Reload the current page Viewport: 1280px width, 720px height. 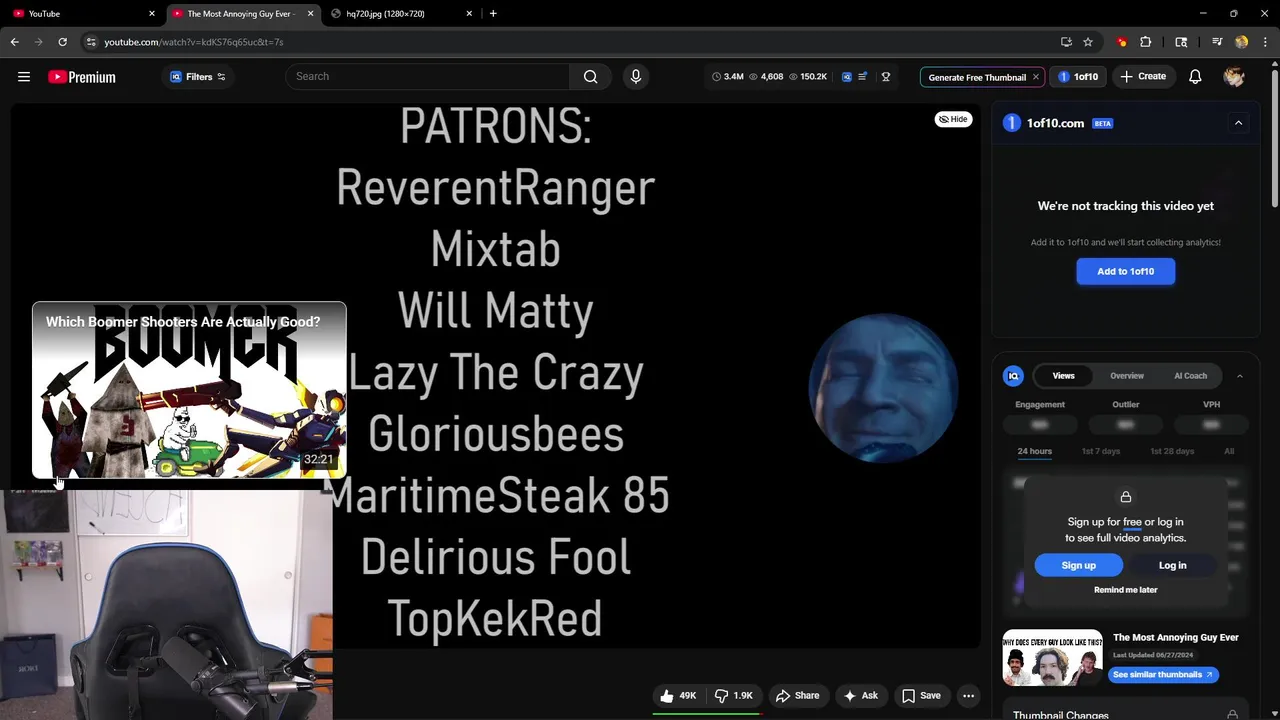click(x=62, y=42)
